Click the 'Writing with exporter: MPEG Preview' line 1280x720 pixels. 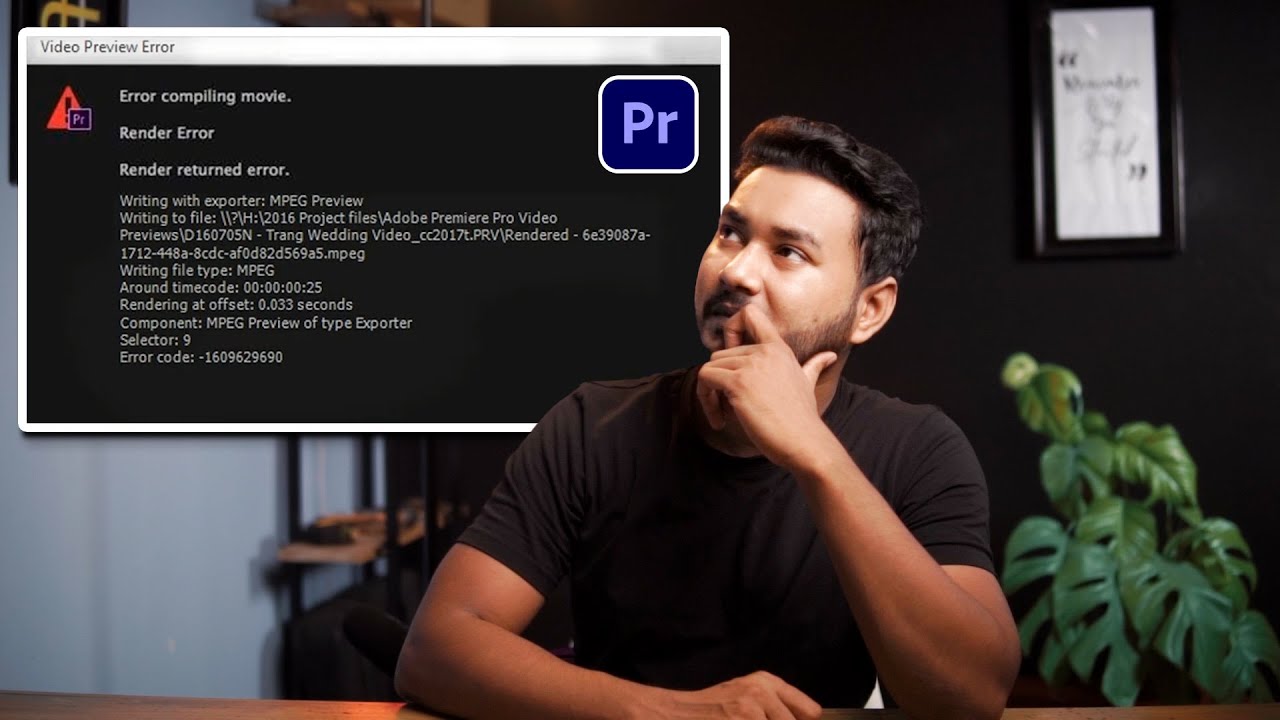pyautogui.click(x=241, y=201)
